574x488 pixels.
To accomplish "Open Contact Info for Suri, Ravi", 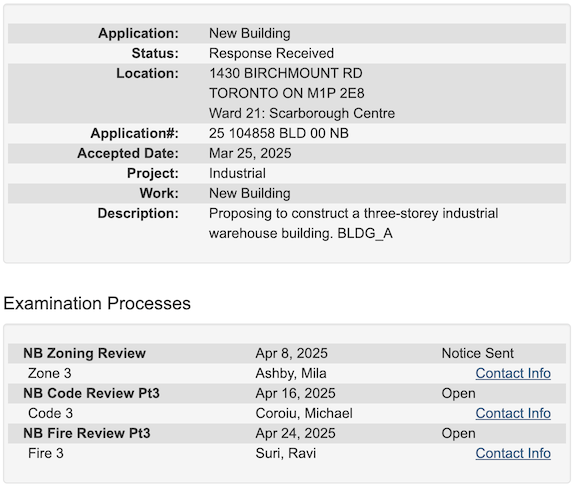I will [x=513, y=453].
